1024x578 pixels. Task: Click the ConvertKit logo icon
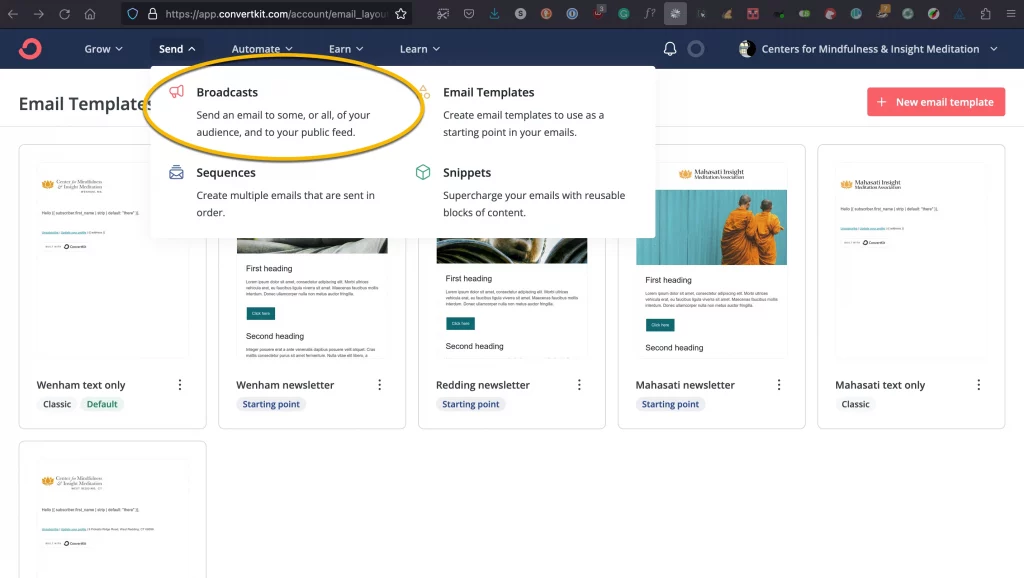(30, 49)
